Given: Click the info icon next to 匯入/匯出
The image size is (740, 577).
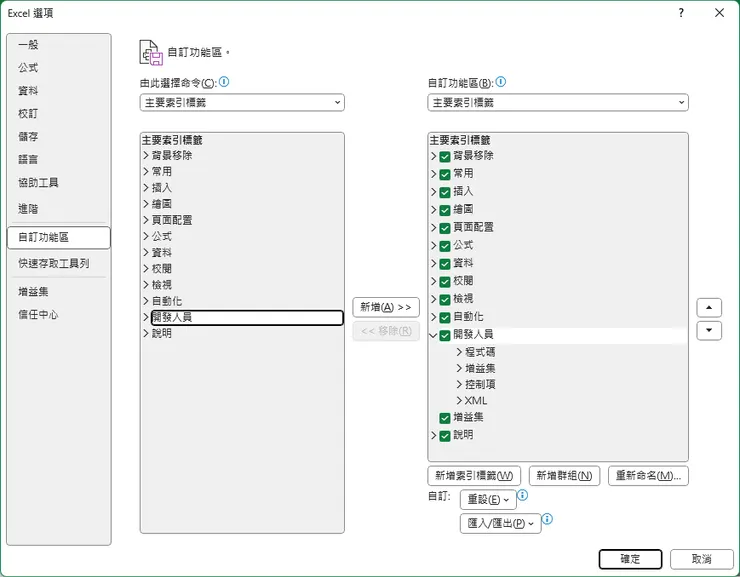Looking at the screenshot, I should click(x=547, y=519).
